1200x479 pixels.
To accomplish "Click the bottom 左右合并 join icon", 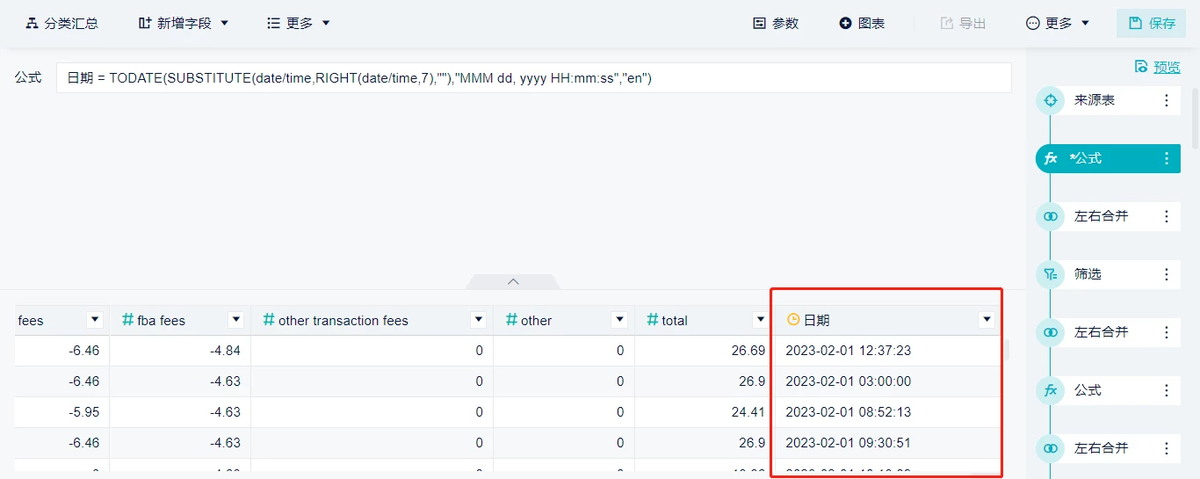I will pyautogui.click(x=1050, y=448).
